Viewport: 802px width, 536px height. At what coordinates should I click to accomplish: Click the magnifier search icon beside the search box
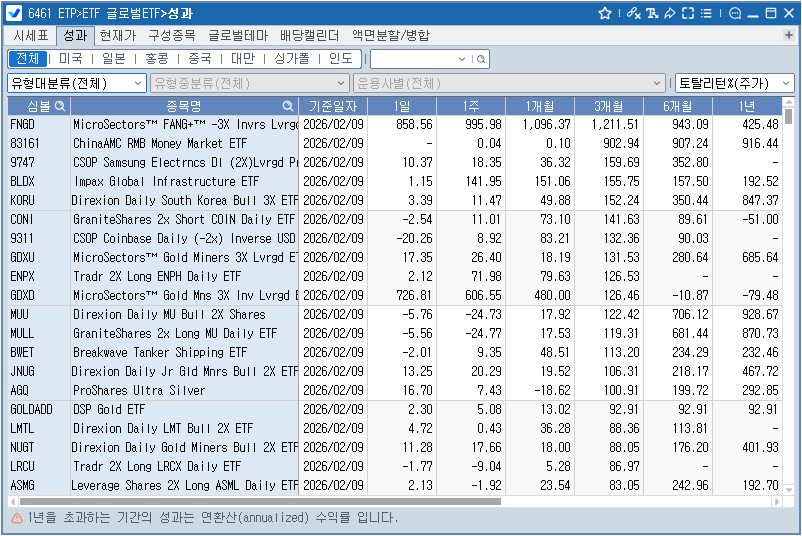tap(481, 59)
